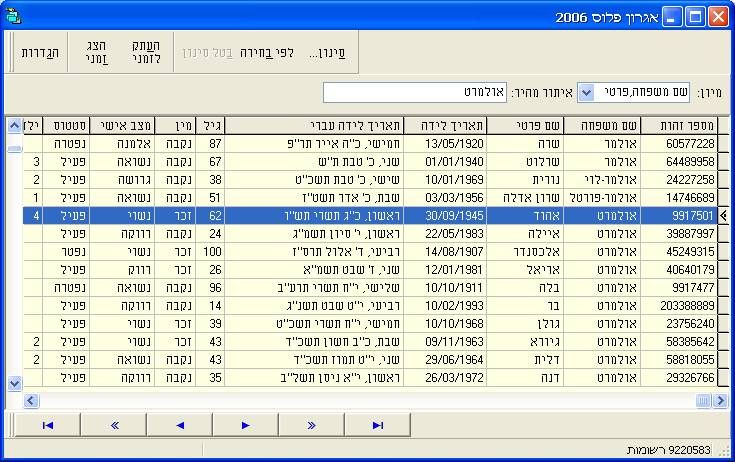The image size is (735, 462).
Task: Click birth date 13/05/1920
Action: pyautogui.click(x=445, y=143)
